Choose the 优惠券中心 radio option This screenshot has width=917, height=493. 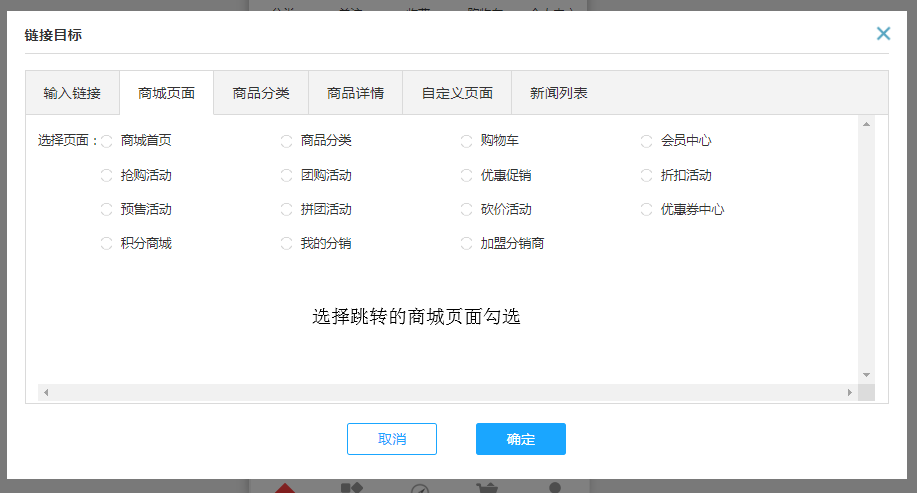coord(647,209)
